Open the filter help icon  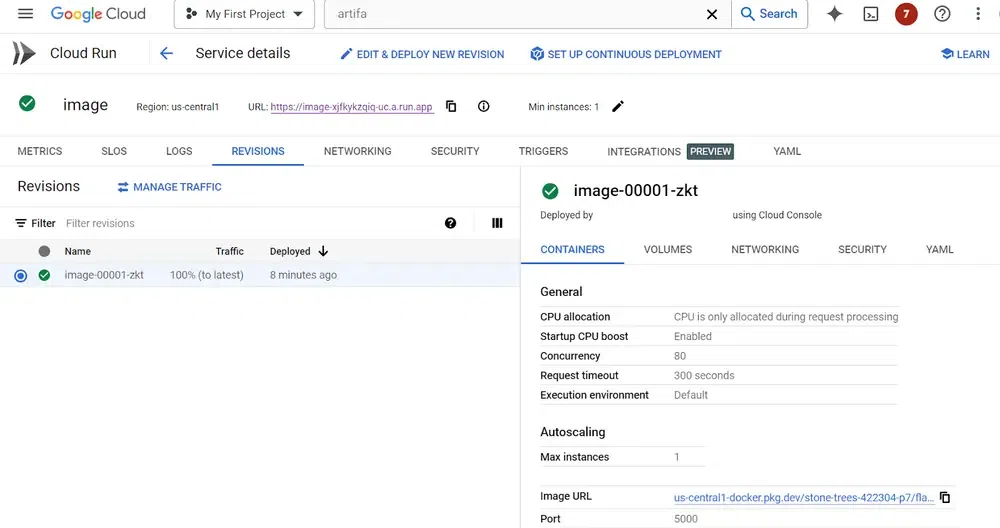pos(450,223)
